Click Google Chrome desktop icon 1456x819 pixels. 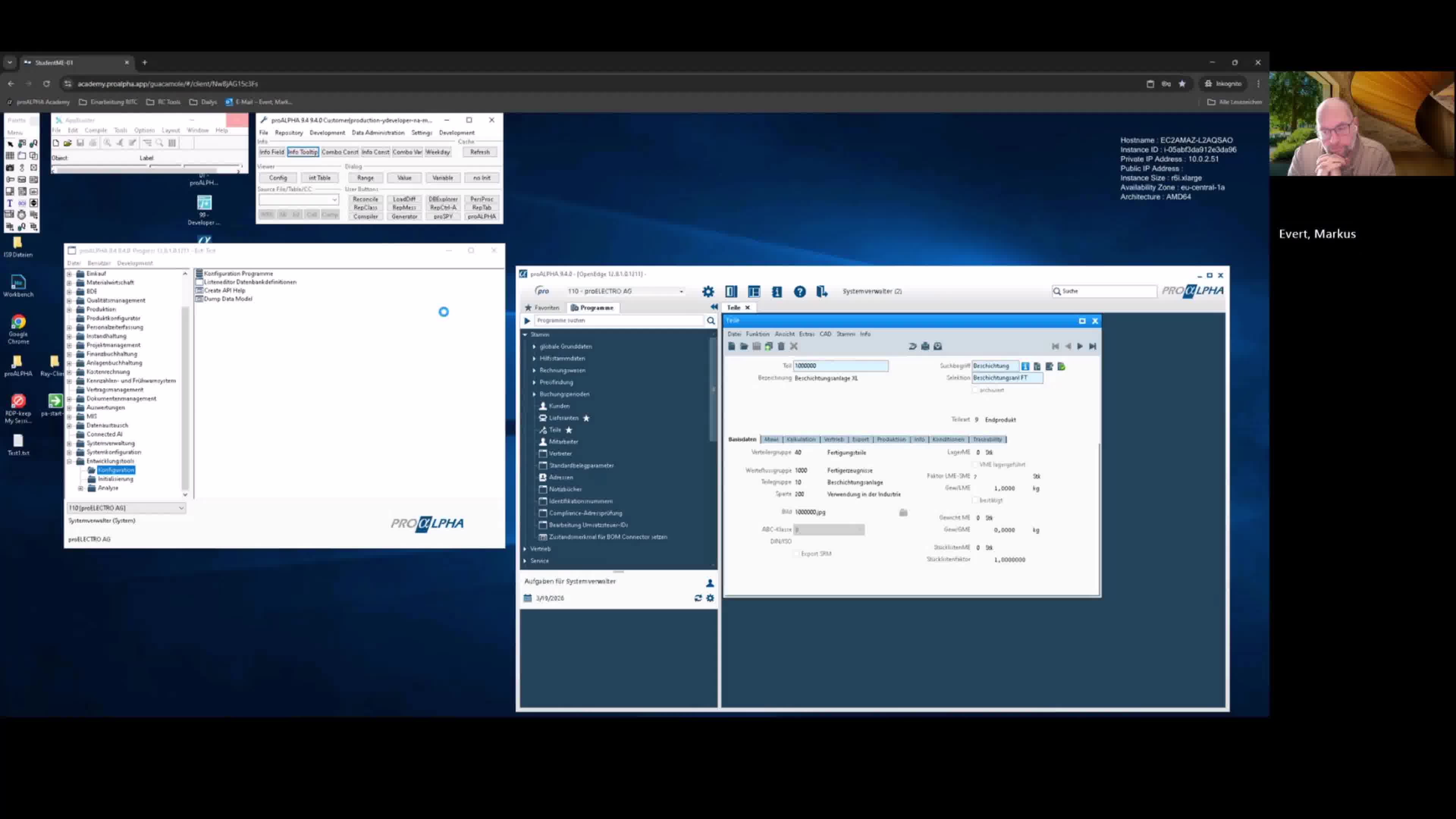[18, 329]
